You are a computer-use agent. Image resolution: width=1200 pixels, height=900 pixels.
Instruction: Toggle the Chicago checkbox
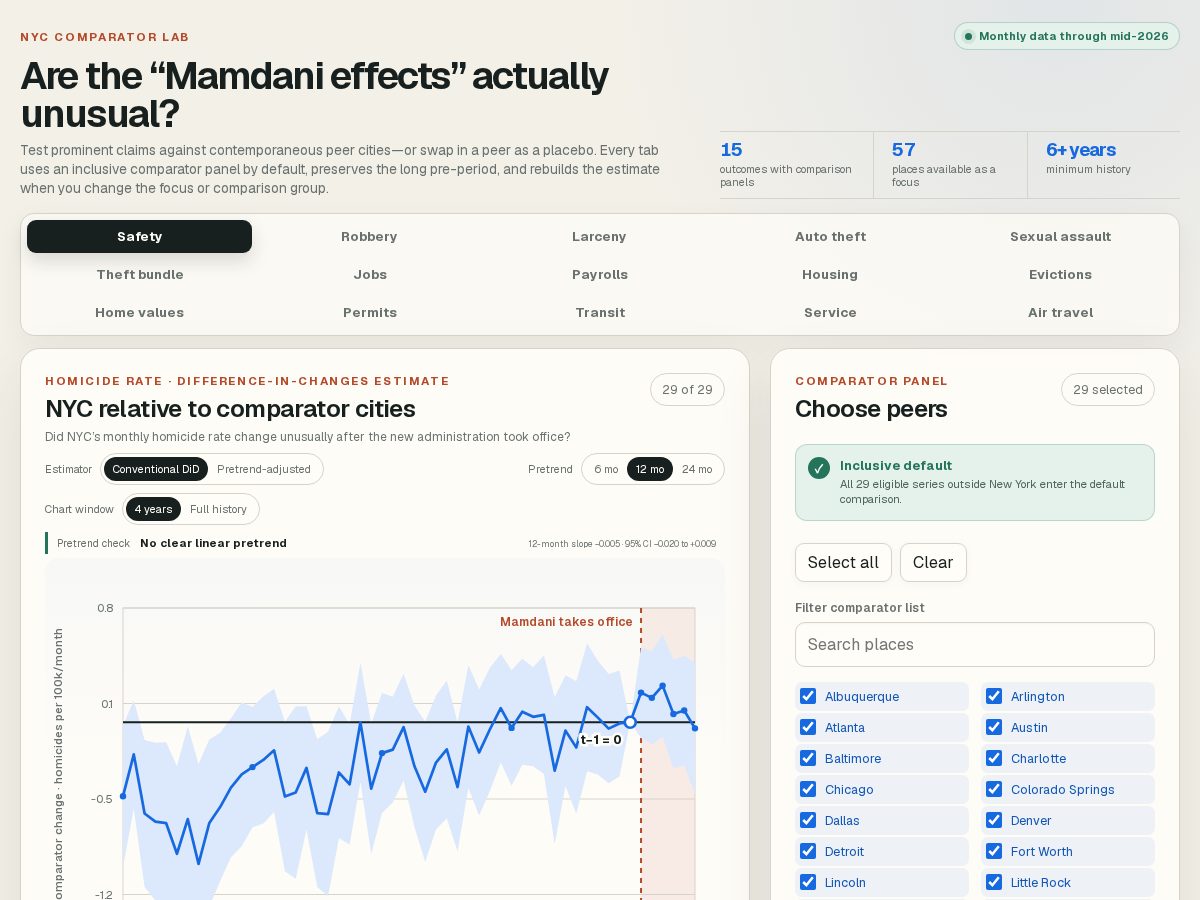point(808,790)
